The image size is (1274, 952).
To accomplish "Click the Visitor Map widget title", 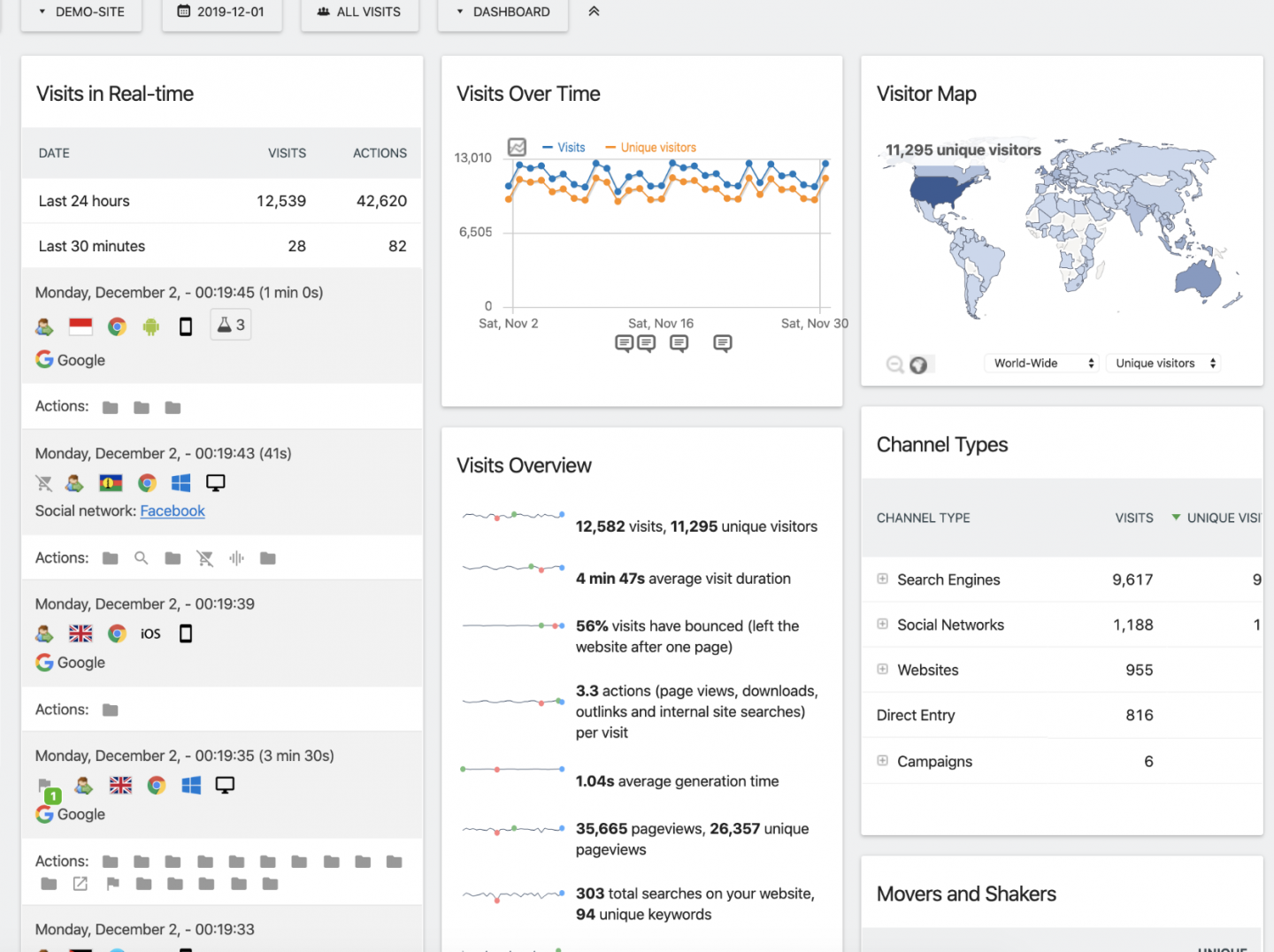I will 926,94.
